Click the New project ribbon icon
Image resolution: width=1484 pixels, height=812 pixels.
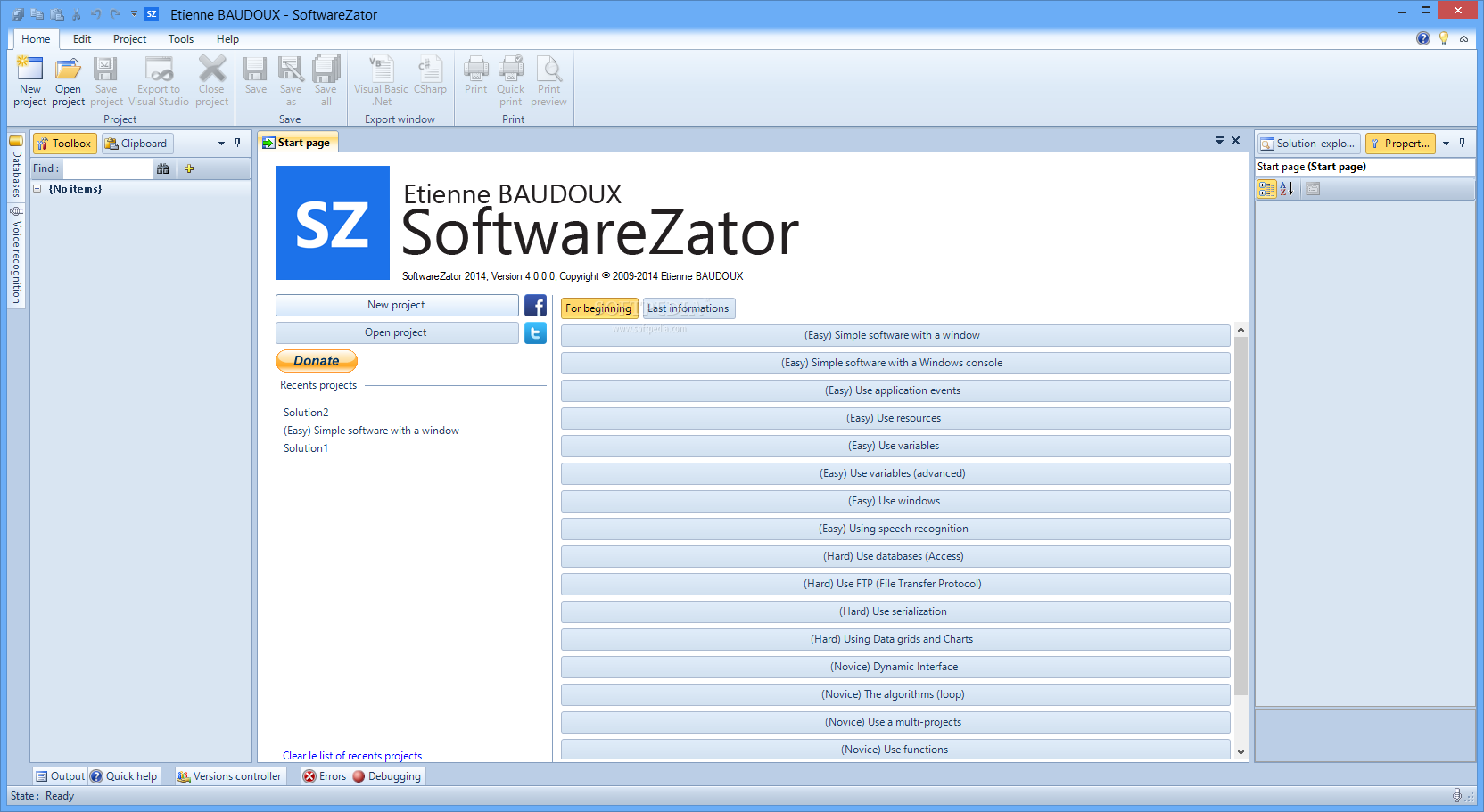[x=30, y=80]
